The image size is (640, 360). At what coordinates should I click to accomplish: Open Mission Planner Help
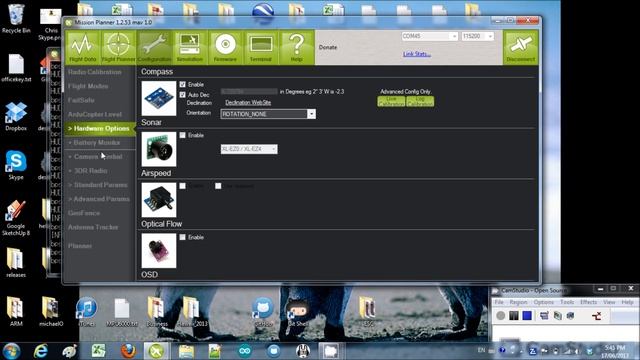point(296,47)
